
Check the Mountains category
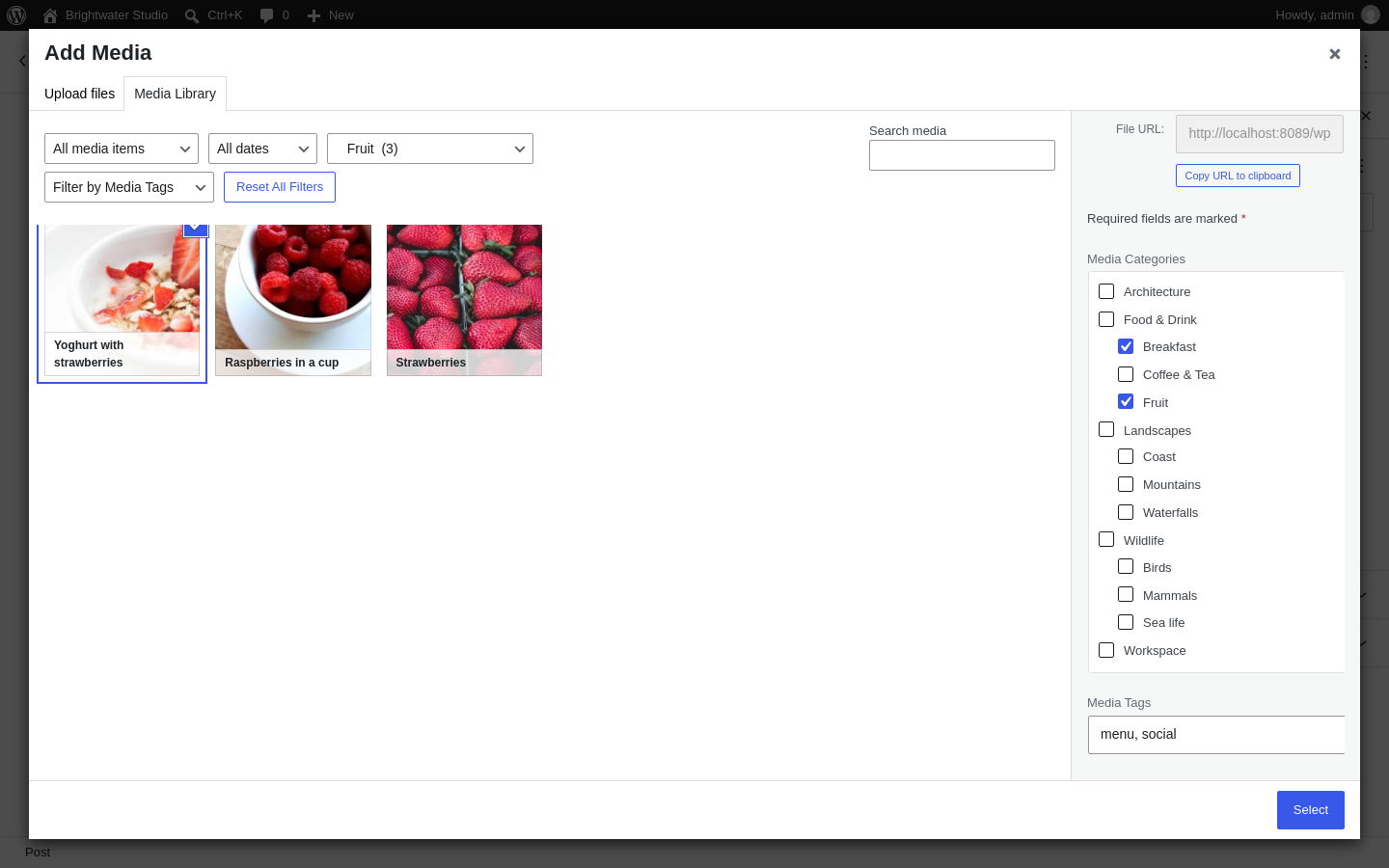(1126, 484)
